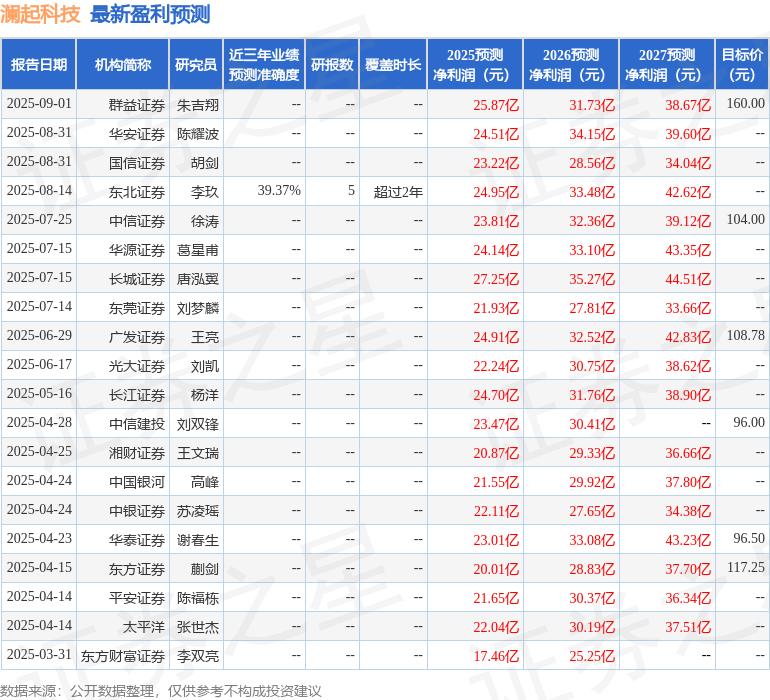This screenshot has width=770, height=700.
Task: Sort by 报告日期 column header
Action: pyautogui.click(x=39, y=65)
